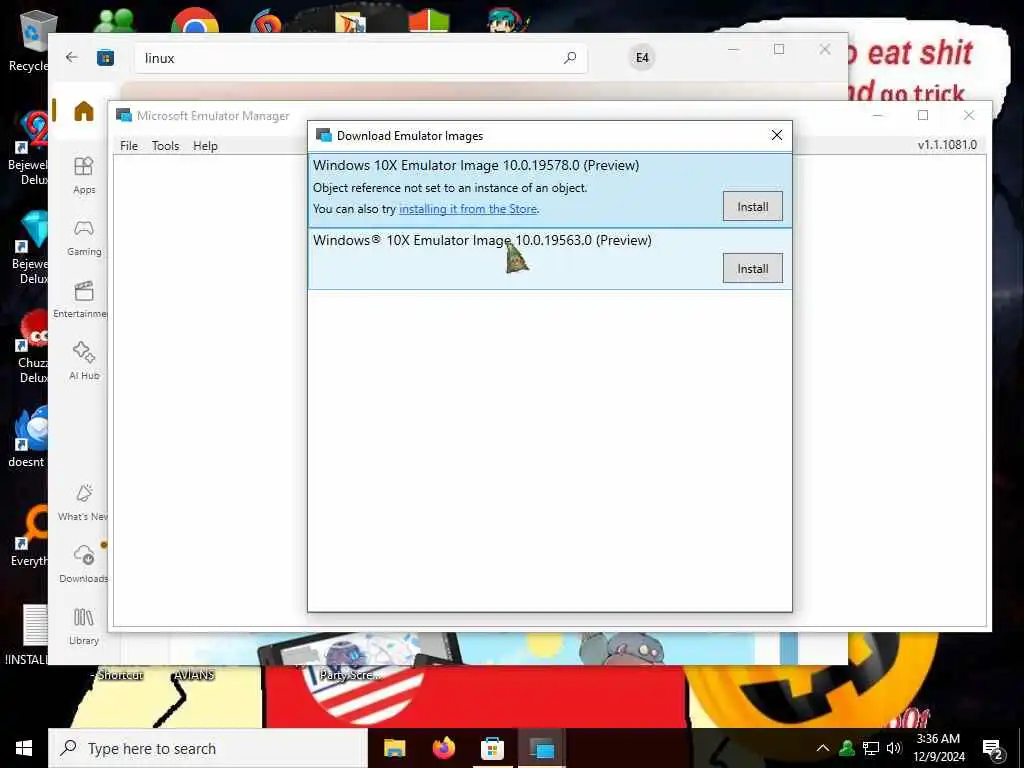The image size is (1024, 768).
Task: Select 'Object reference not set' error text
Action: (450, 188)
